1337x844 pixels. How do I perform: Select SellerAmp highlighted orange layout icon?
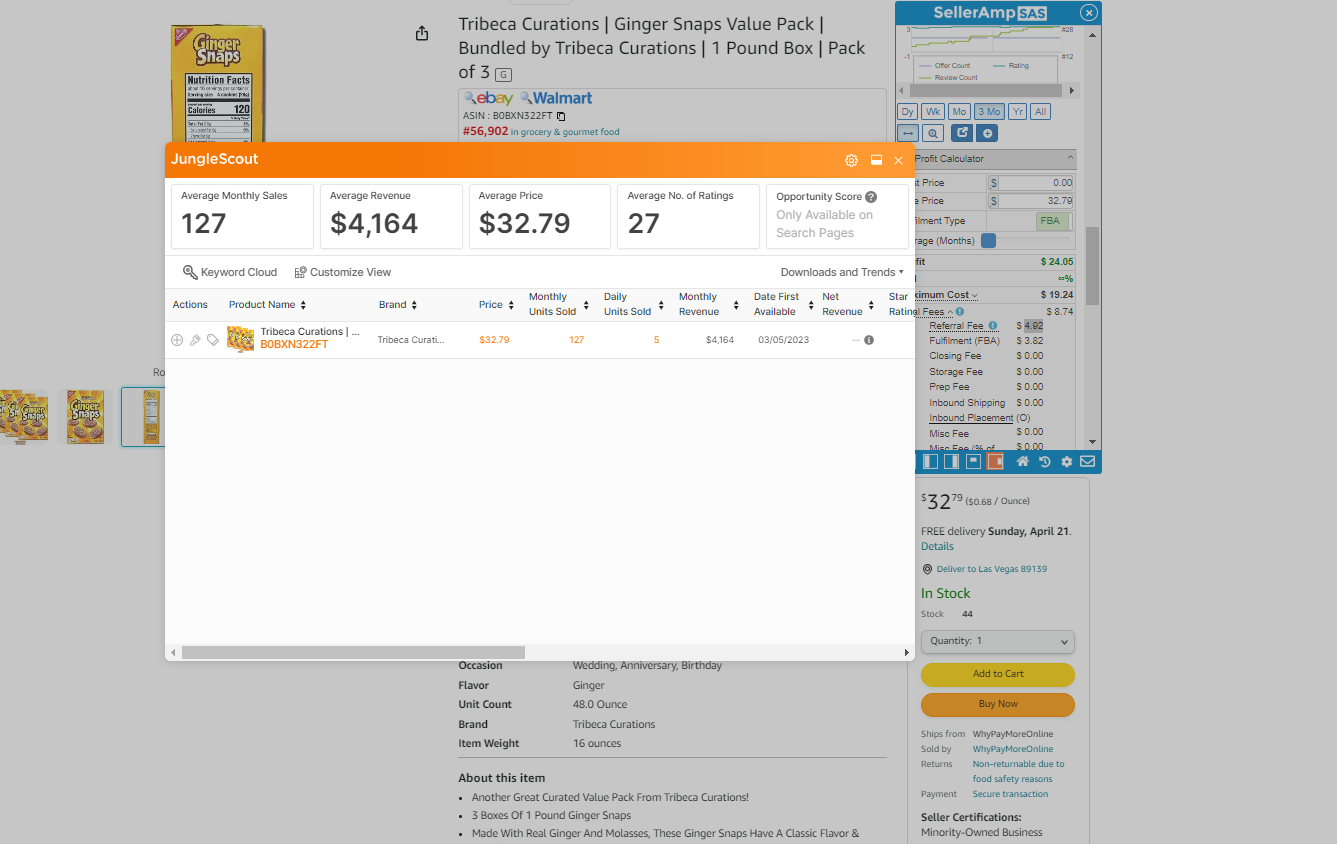tap(995, 461)
